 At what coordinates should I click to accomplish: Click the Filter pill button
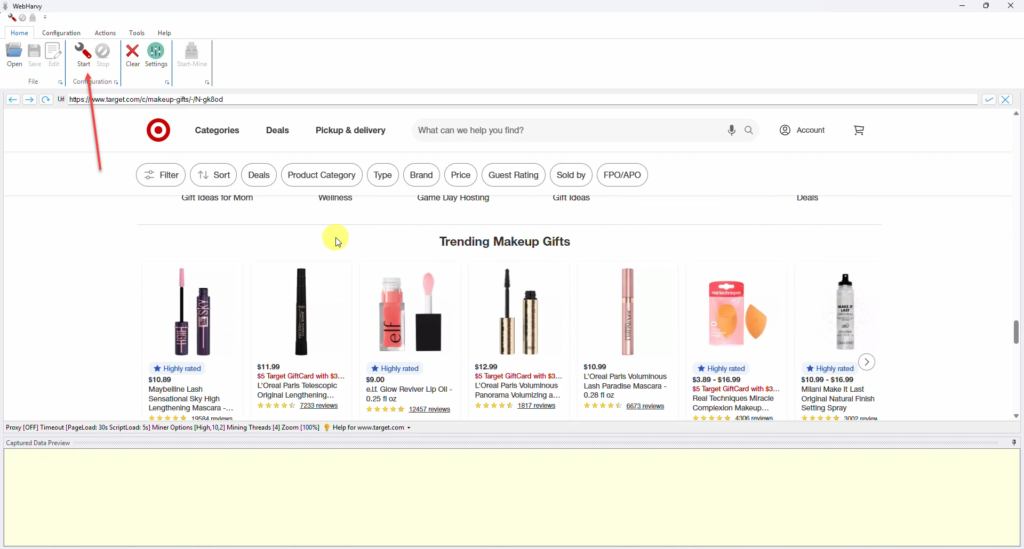click(x=161, y=175)
